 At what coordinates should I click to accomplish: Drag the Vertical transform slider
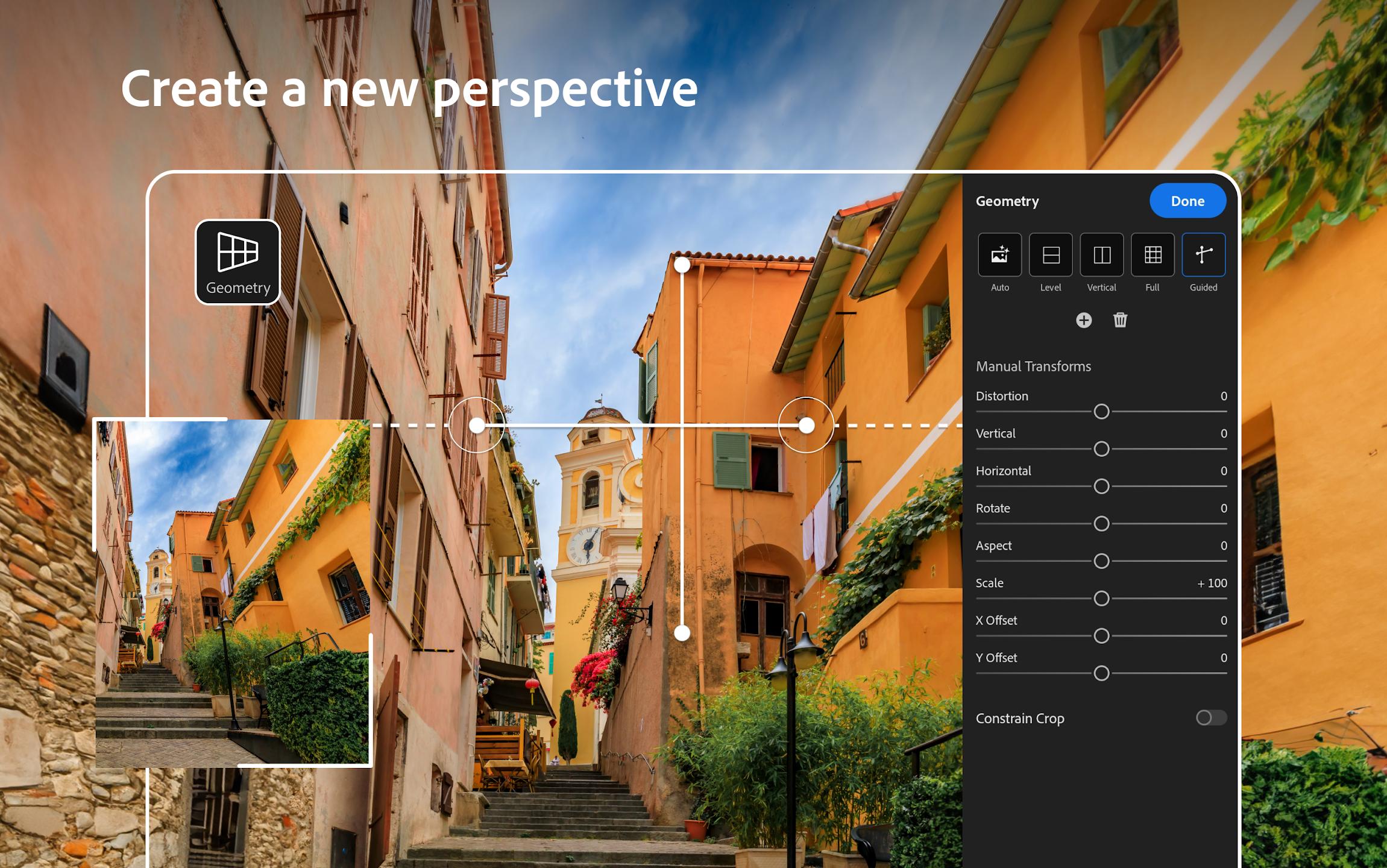(1101, 448)
